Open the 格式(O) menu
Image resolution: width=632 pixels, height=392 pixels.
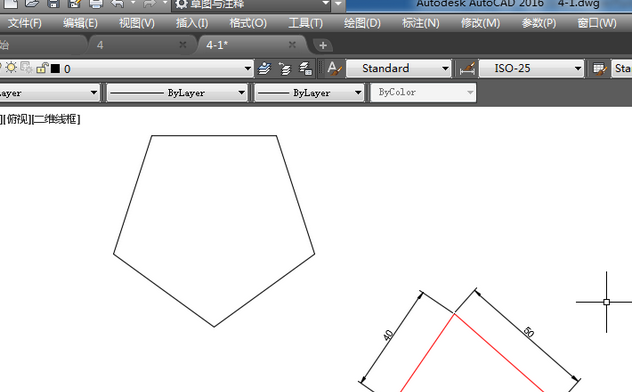point(248,23)
